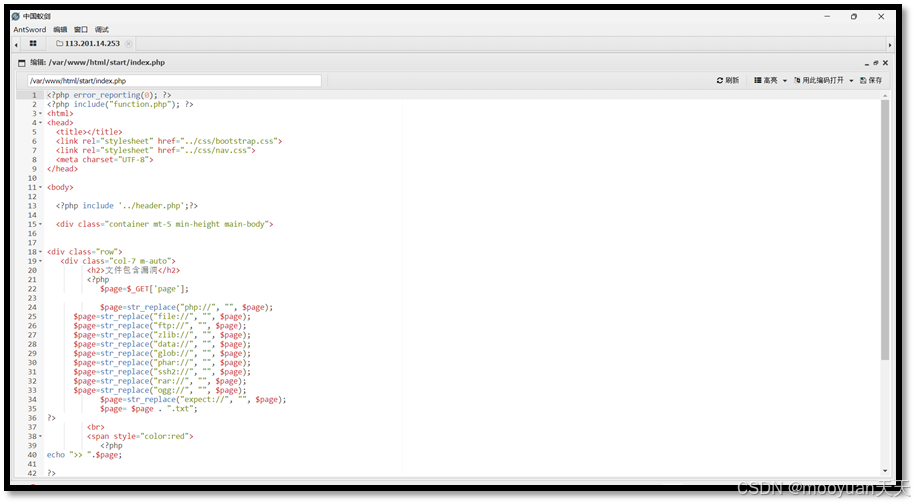This screenshot has width=915, height=504.
Task: Close the 113.201.14.253 tab
Action: pos(128,44)
